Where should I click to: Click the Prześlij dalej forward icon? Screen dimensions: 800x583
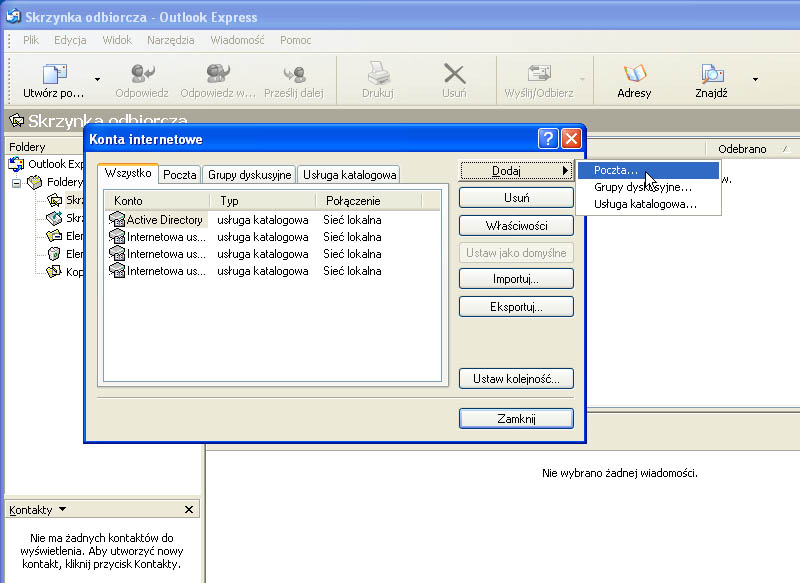pyautogui.click(x=294, y=74)
